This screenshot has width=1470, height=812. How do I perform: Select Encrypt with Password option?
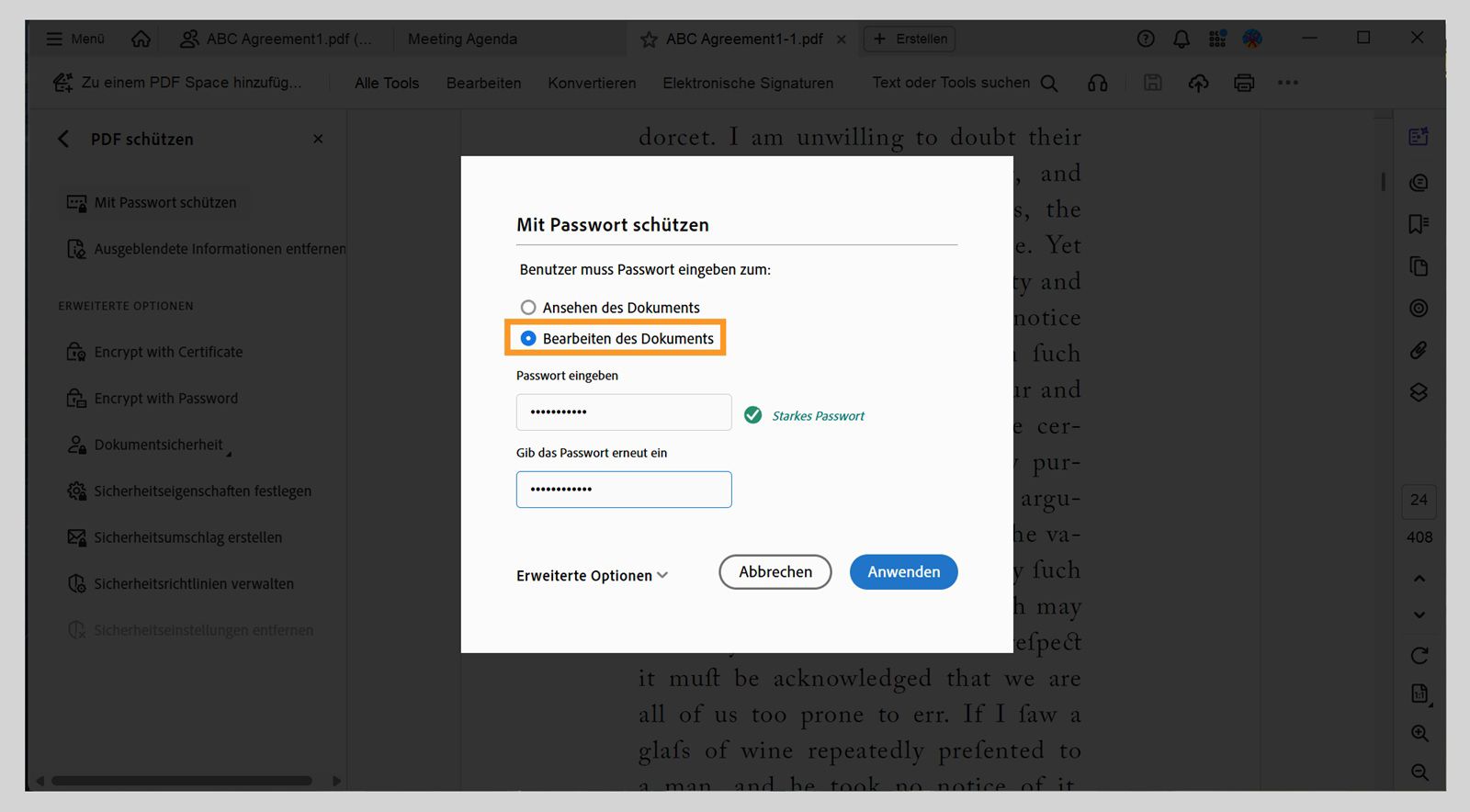click(x=152, y=398)
